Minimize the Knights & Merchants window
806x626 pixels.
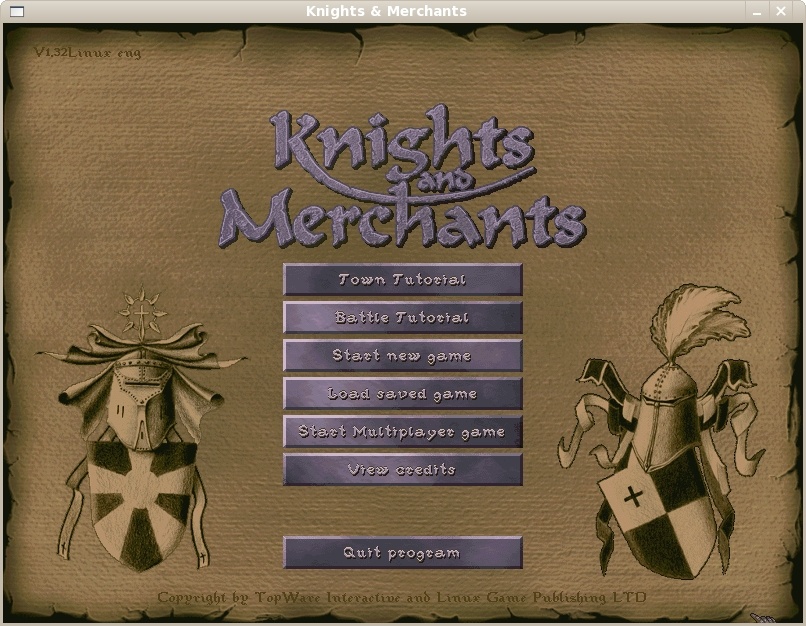point(757,11)
